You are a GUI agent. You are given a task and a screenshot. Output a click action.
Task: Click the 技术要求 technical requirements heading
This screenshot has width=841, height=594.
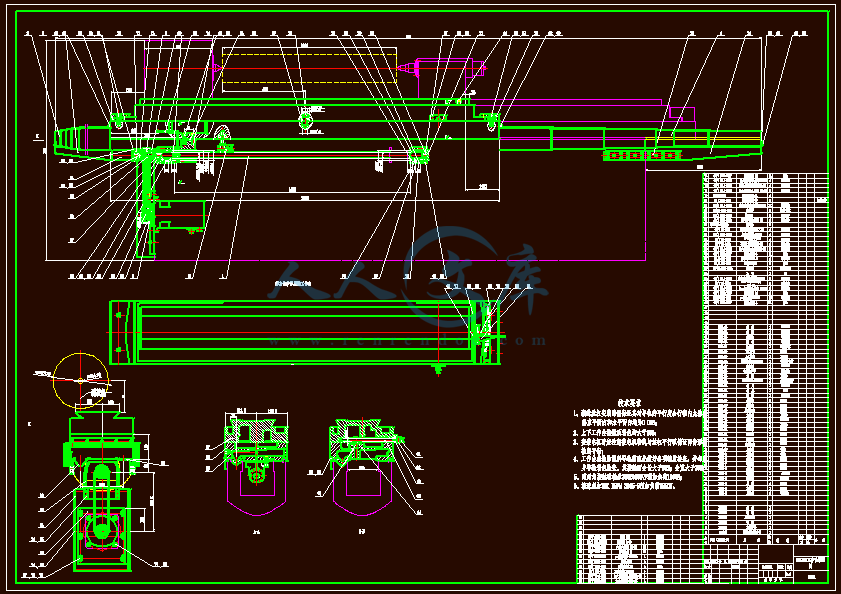click(x=630, y=402)
